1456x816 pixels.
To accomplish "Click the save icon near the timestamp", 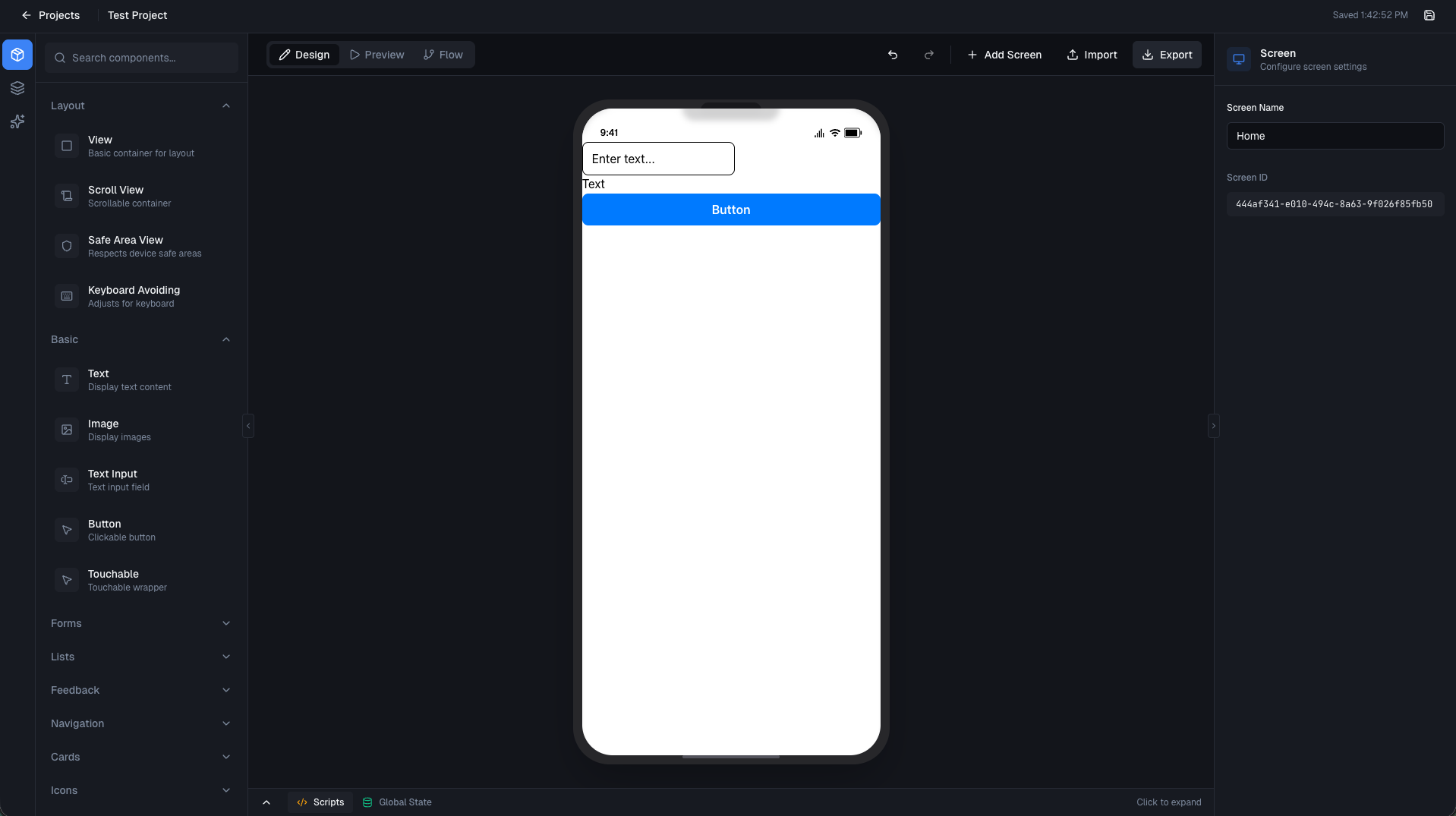I will pyautogui.click(x=1430, y=14).
